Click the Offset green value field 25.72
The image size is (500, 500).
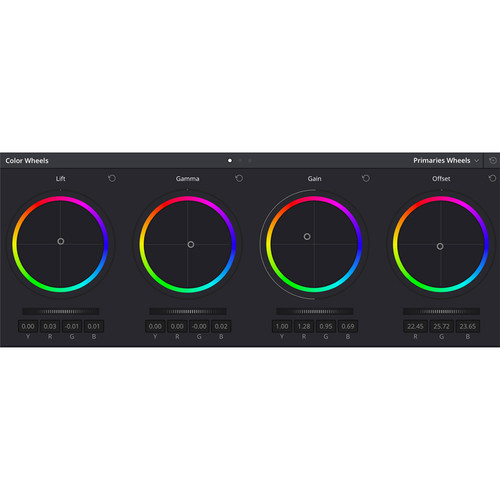coord(441,326)
